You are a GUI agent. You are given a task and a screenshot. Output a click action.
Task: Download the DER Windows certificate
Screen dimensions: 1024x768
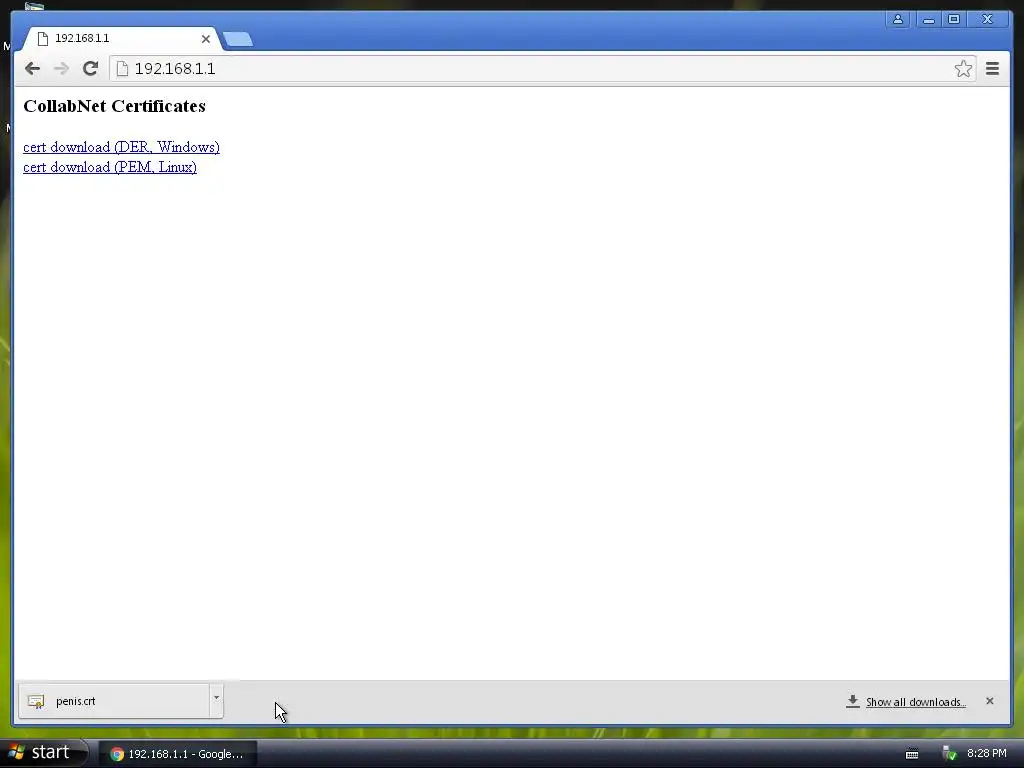(x=121, y=147)
